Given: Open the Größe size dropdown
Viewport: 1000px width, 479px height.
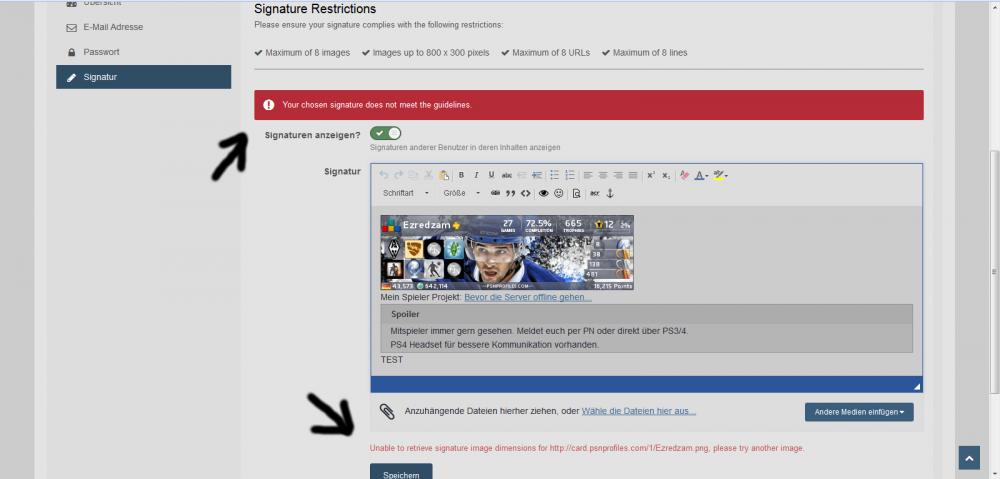Looking at the screenshot, I should click(462, 193).
